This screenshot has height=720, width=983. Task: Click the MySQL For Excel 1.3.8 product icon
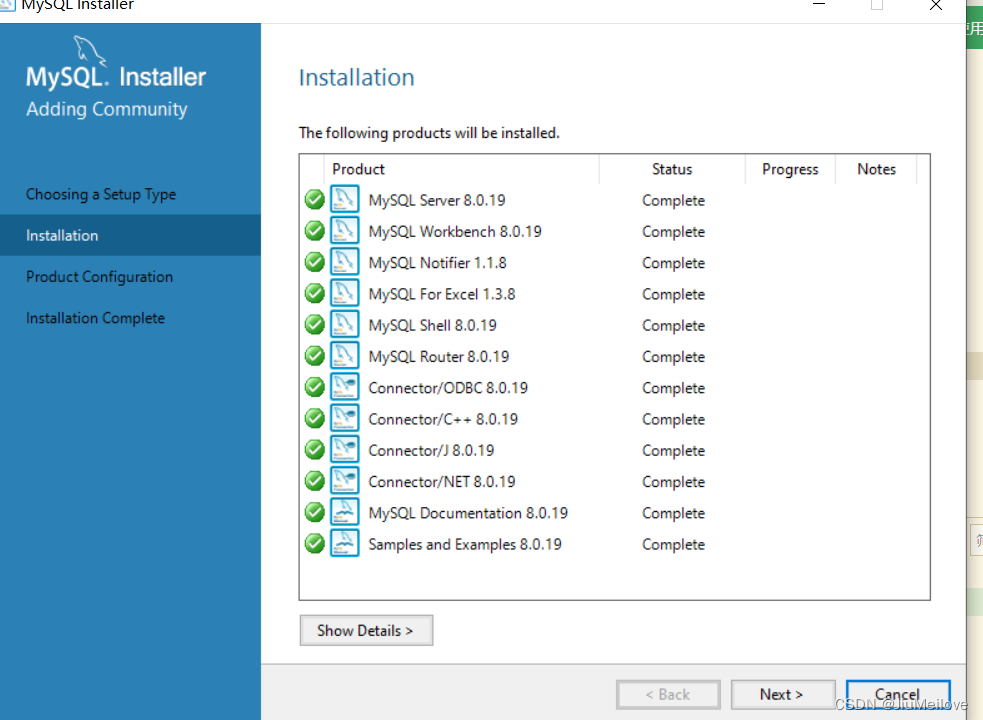(344, 294)
